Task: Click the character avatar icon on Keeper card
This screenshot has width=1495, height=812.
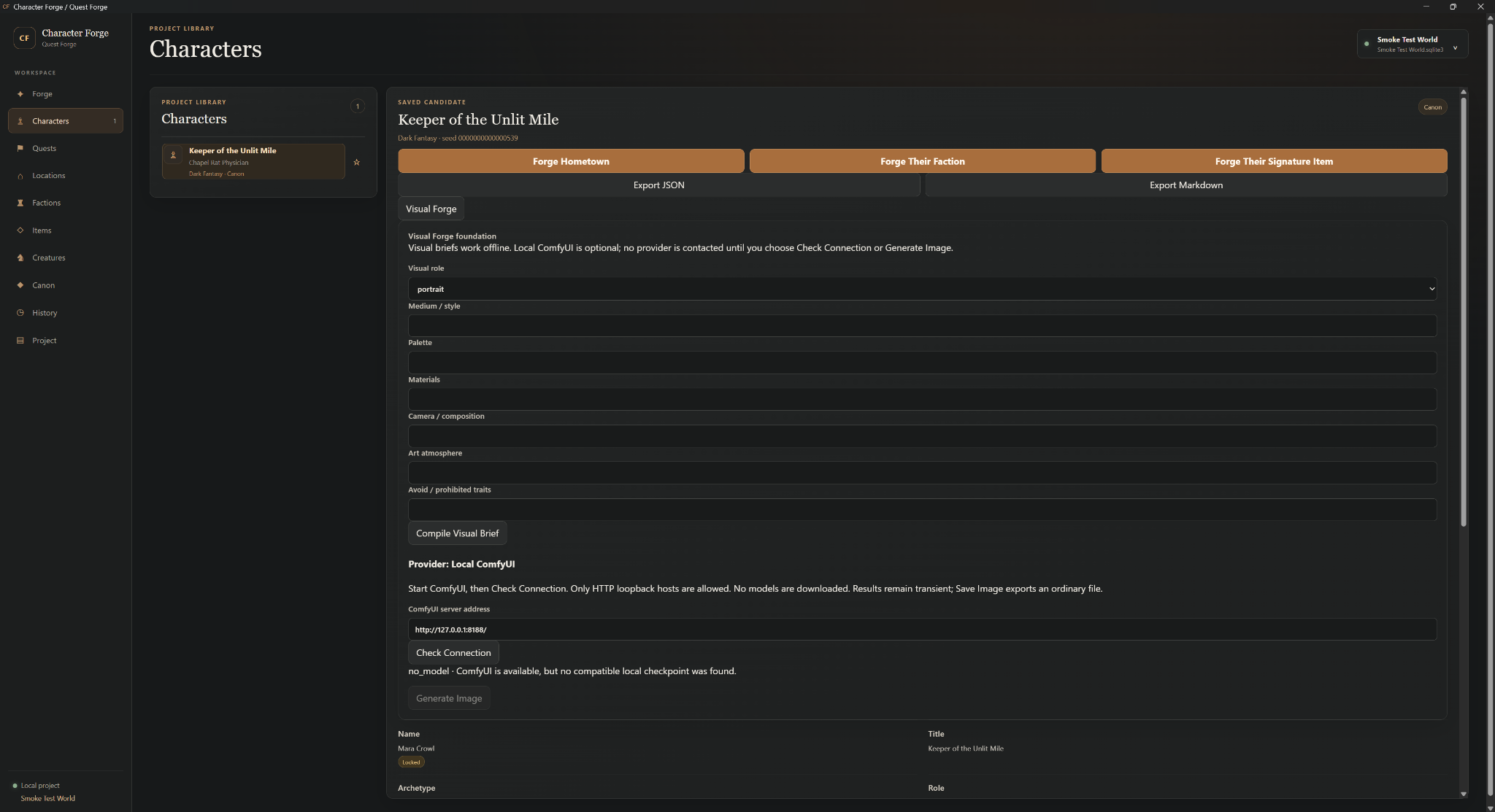Action: coord(173,155)
